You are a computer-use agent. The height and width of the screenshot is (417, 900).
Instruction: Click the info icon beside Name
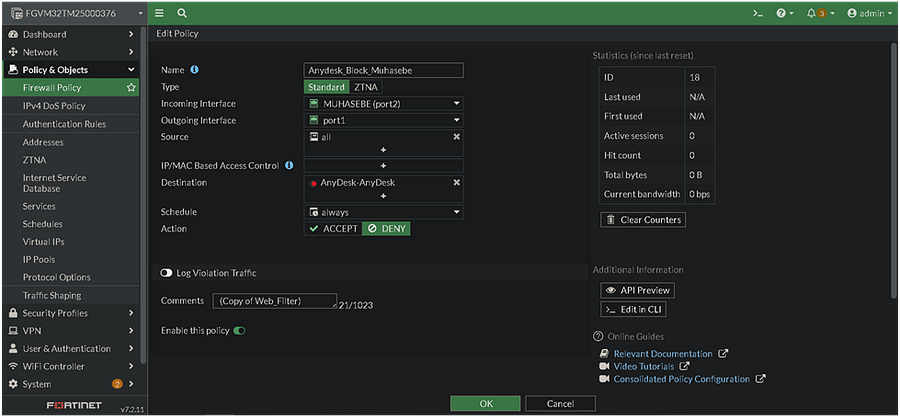point(194,70)
